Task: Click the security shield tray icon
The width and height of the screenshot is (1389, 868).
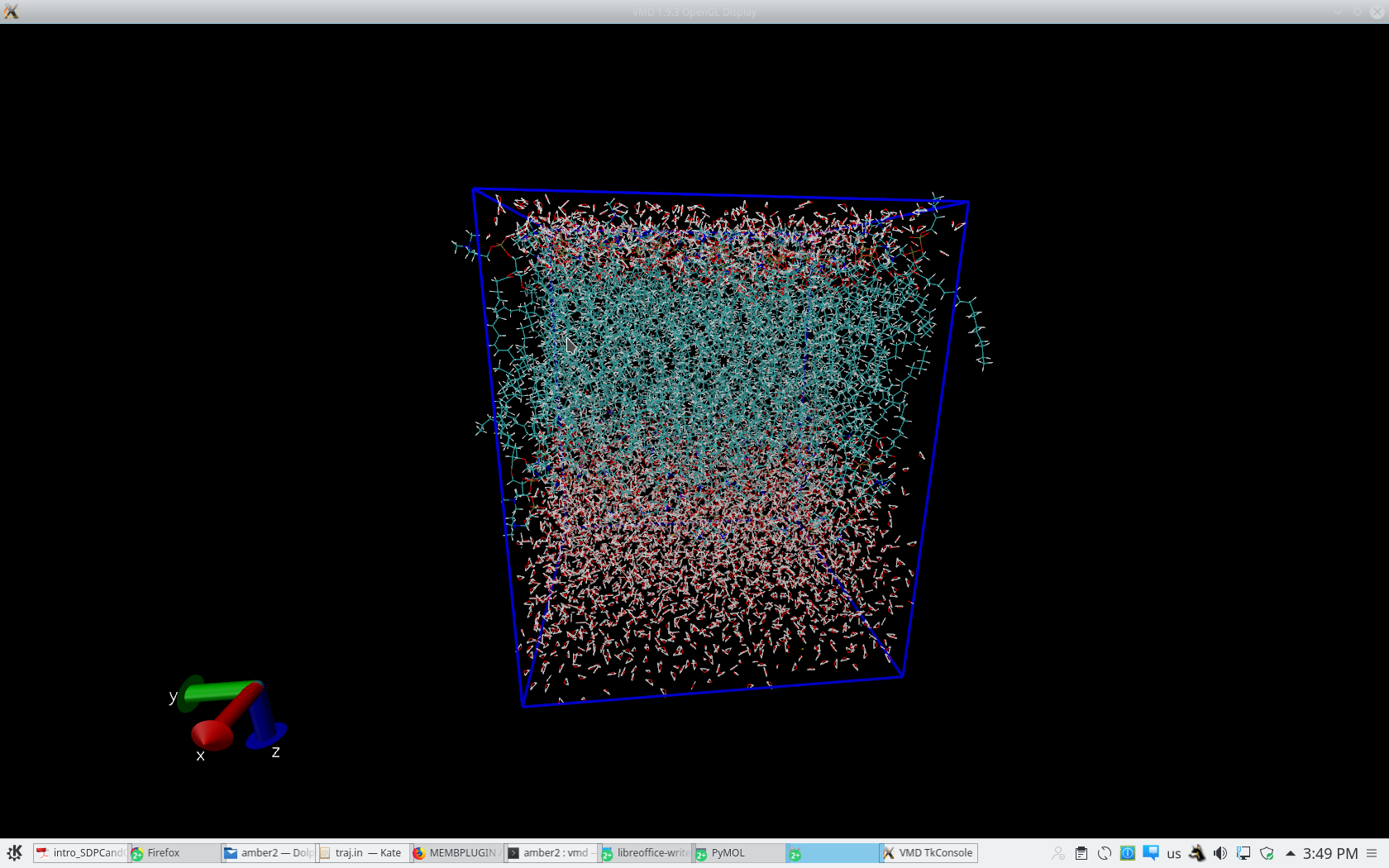Action: (1267, 853)
